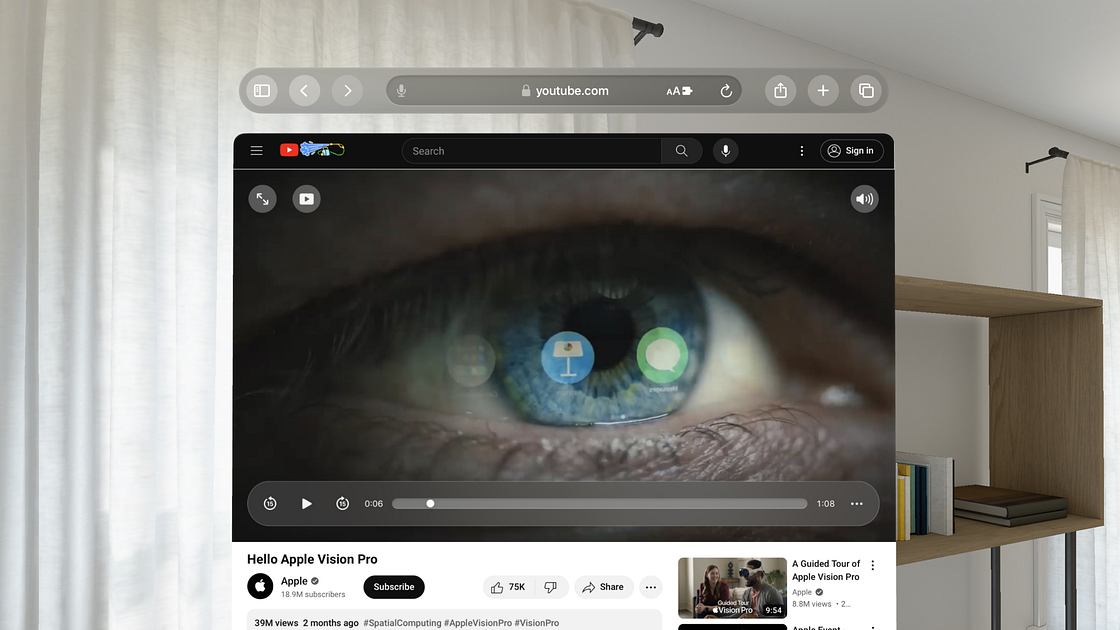Click the #VisionPro hashtag
This screenshot has width=1120, height=630.
point(536,623)
